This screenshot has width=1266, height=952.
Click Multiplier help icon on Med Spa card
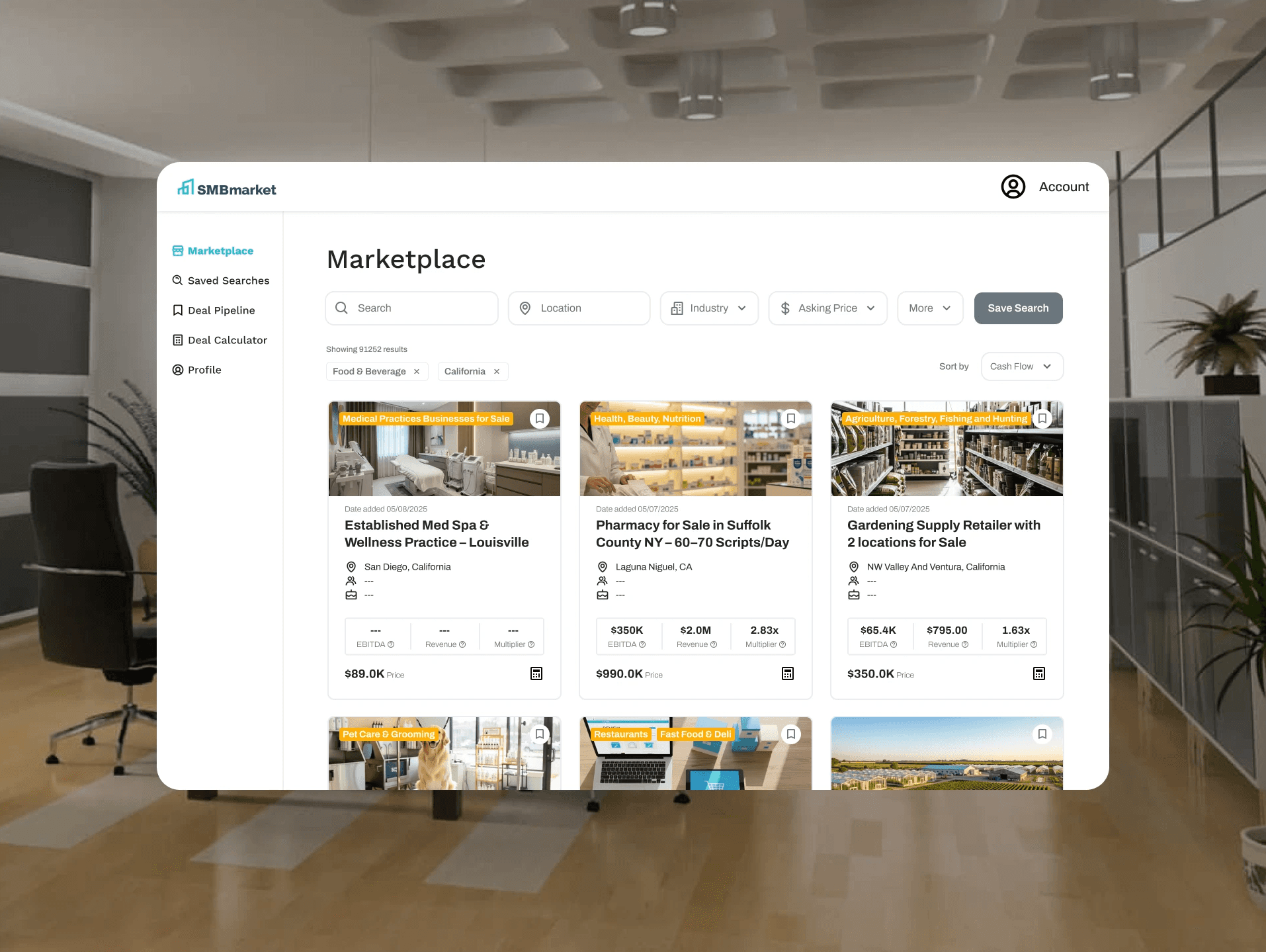531,644
